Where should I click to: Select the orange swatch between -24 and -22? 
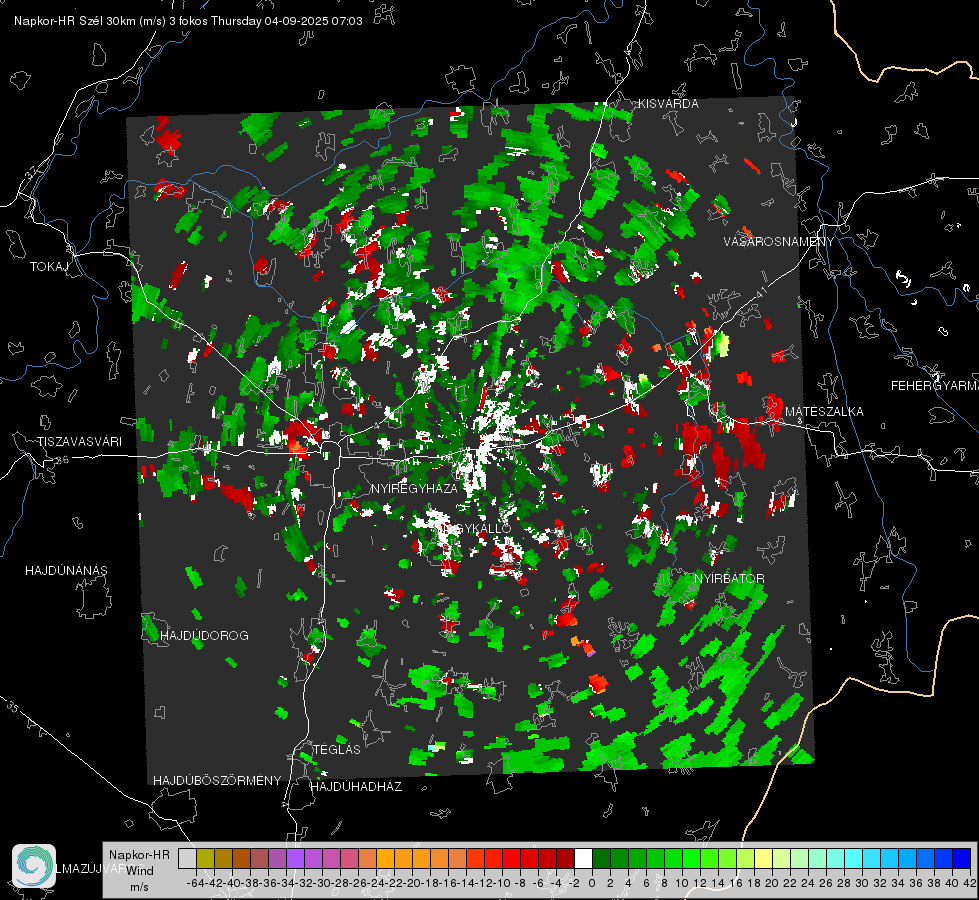point(385,859)
